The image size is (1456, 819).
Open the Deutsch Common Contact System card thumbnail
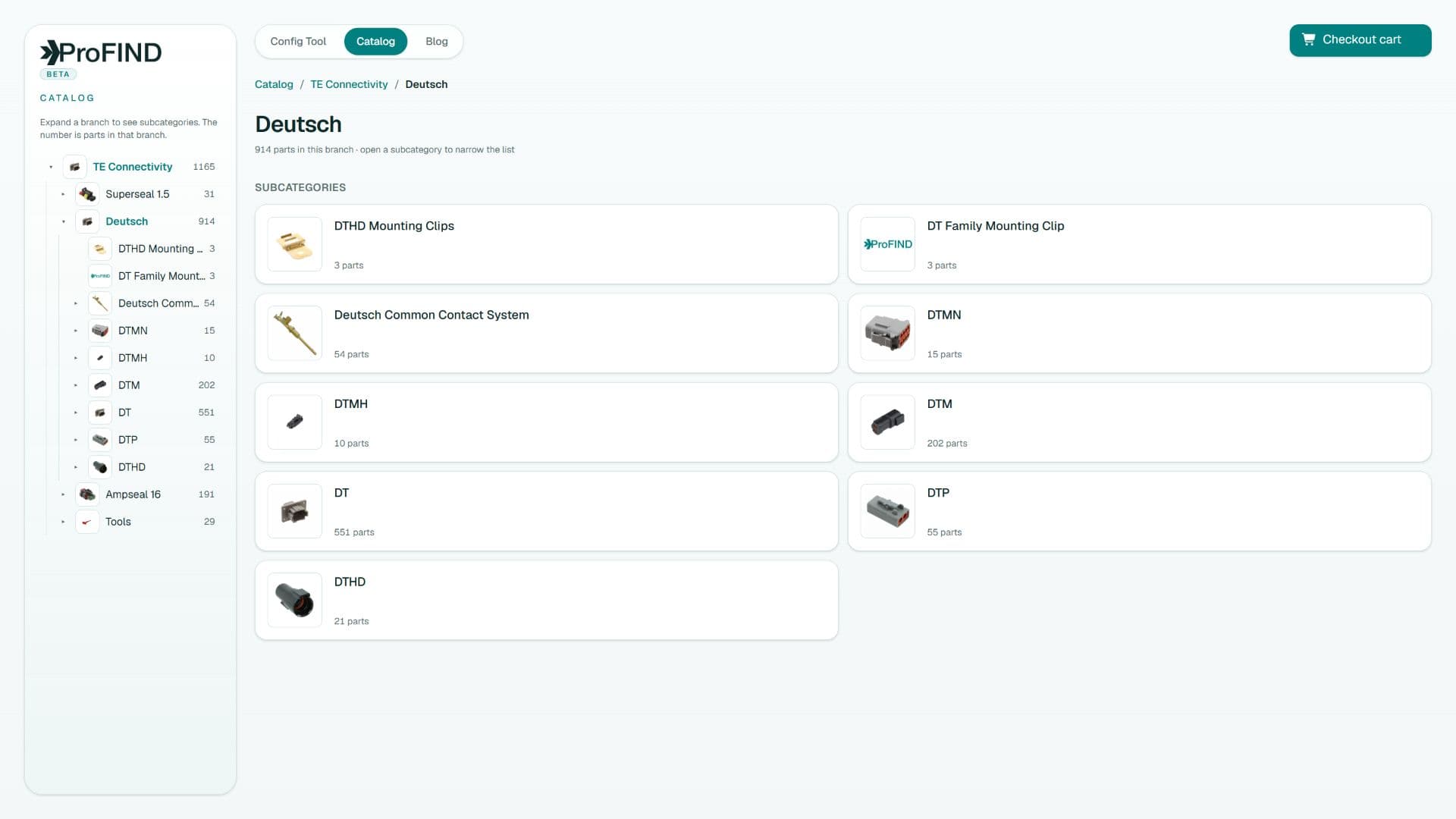[295, 333]
